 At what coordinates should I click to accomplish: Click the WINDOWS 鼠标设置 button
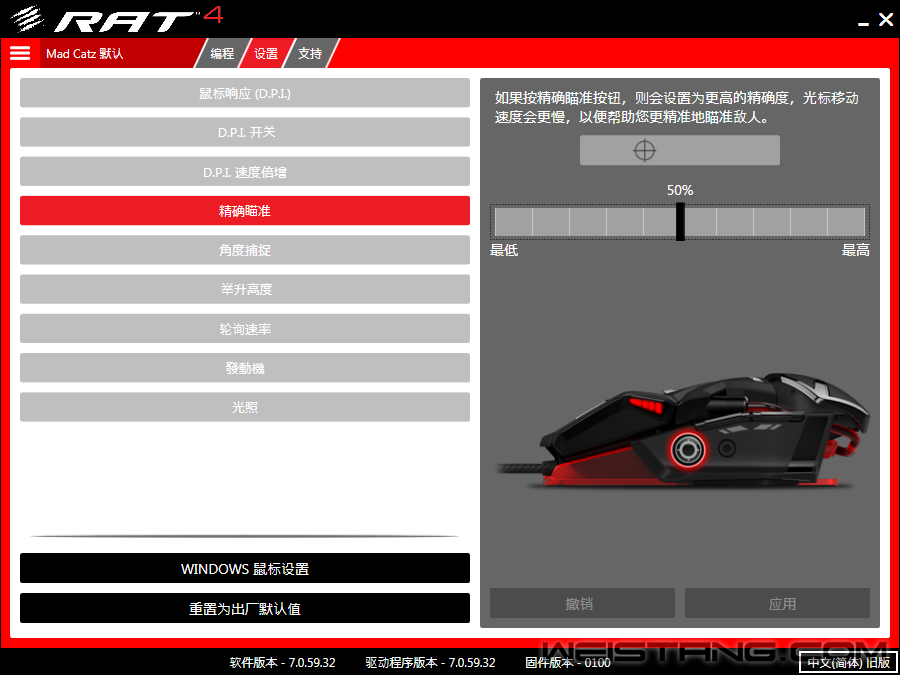pos(245,568)
